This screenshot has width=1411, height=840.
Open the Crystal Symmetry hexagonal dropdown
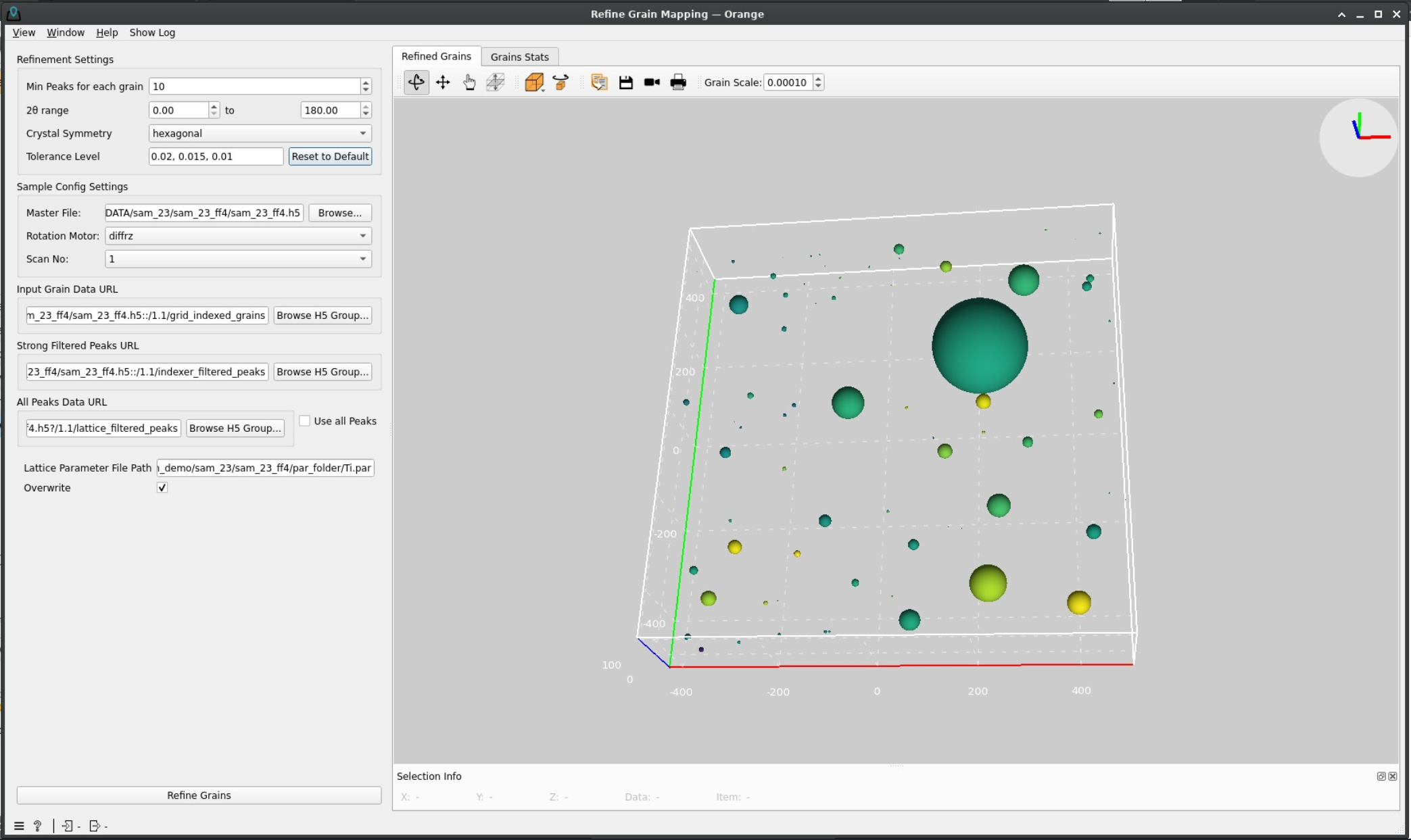click(260, 133)
